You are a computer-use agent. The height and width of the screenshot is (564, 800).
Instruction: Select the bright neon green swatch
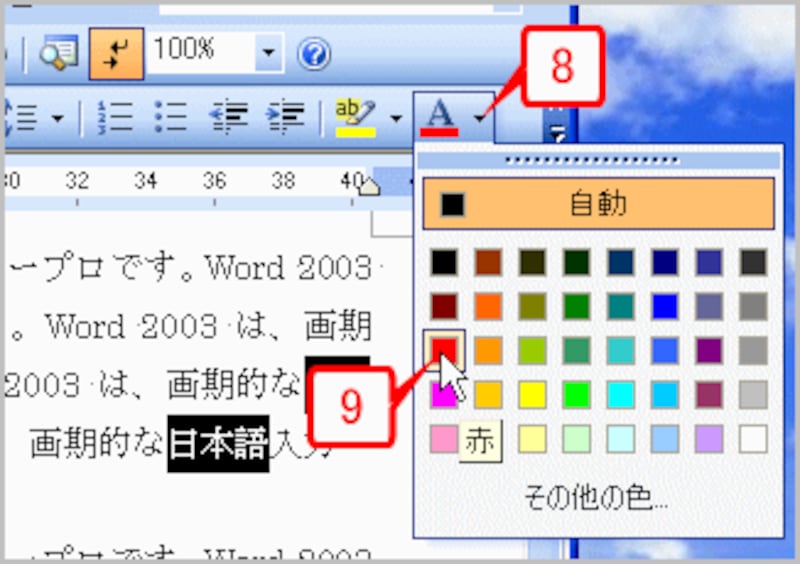coord(577,395)
